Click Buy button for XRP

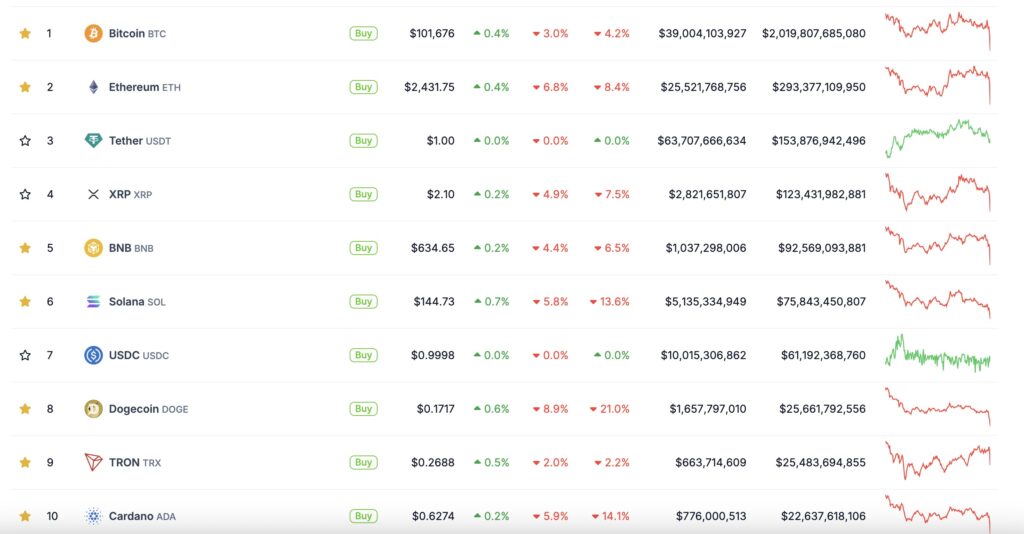[x=363, y=194]
